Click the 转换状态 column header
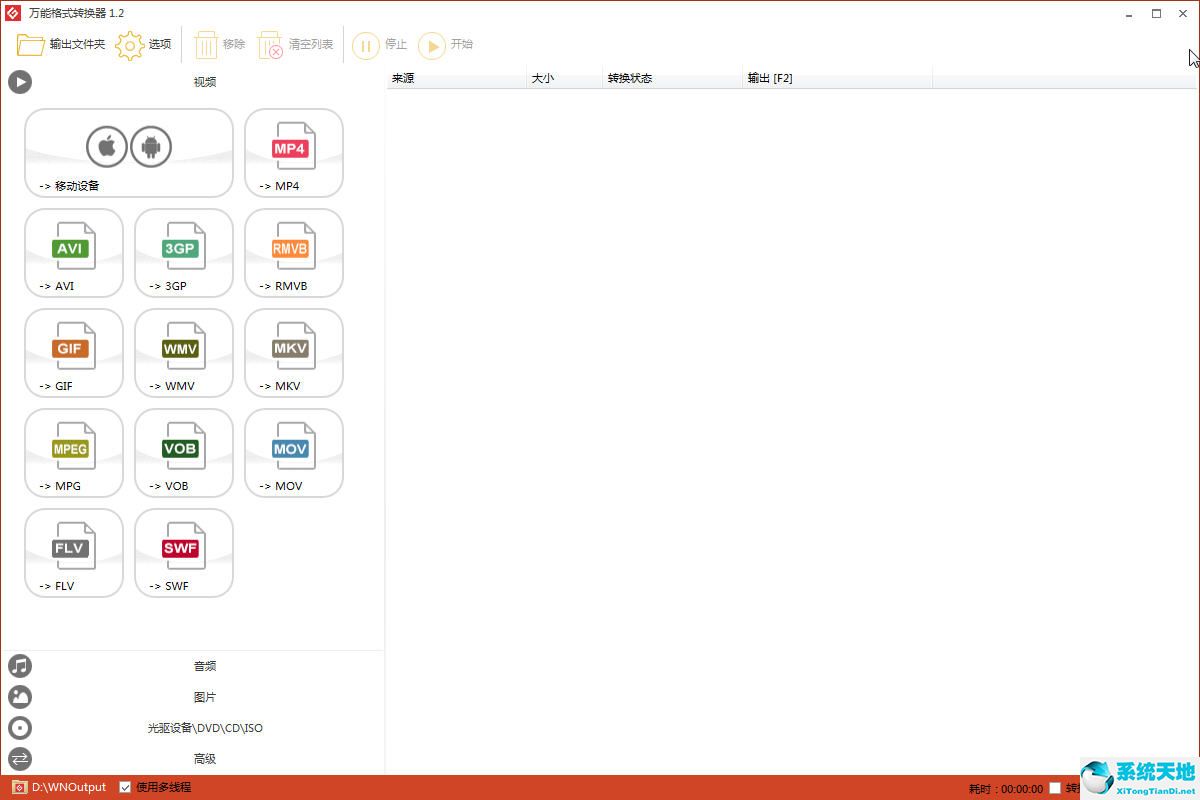Viewport: 1200px width, 800px height. click(x=673, y=78)
